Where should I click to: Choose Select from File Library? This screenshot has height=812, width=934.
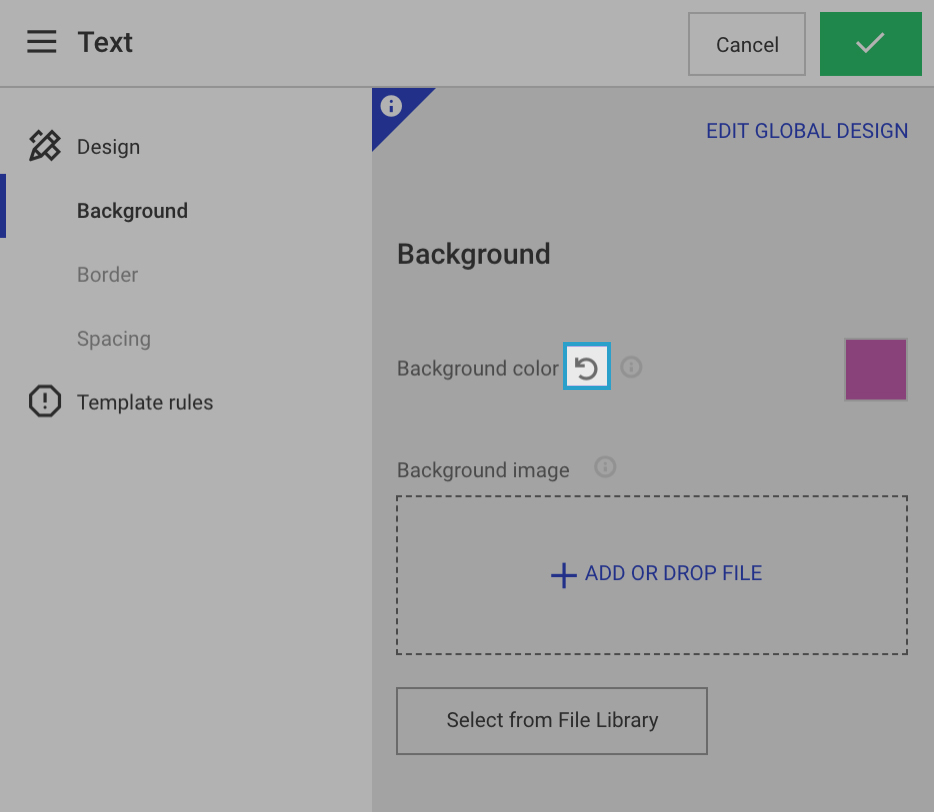tap(552, 721)
